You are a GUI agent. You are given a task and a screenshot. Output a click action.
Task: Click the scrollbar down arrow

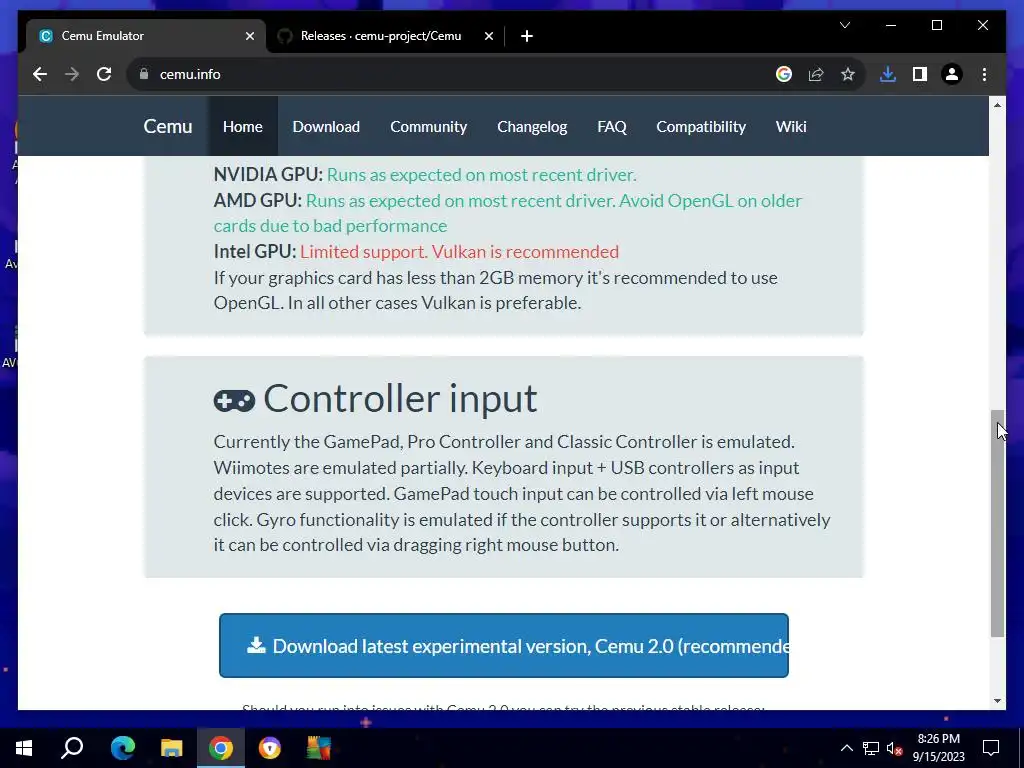(997, 701)
